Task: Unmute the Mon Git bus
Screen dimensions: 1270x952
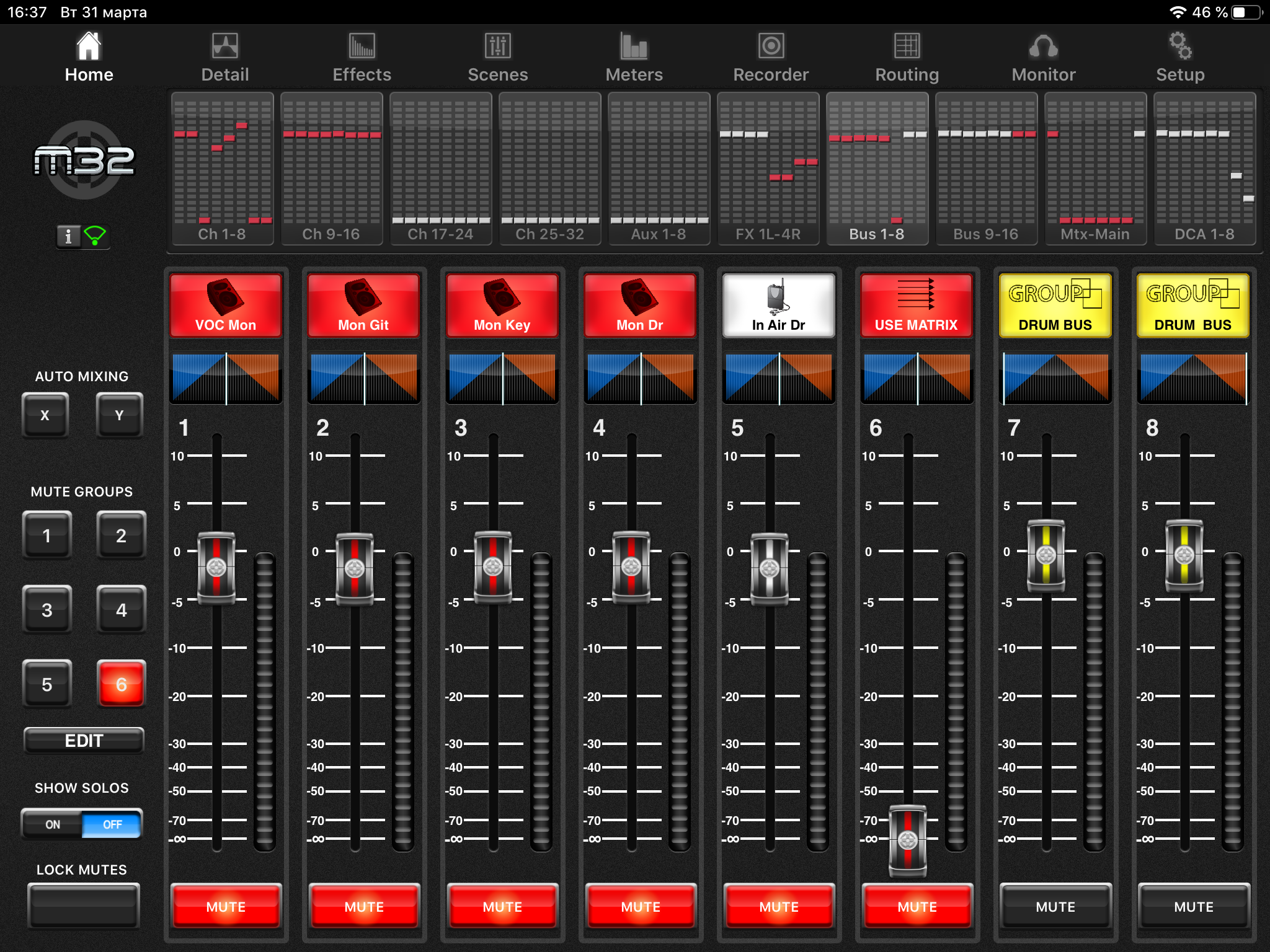Action: (364, 906)
